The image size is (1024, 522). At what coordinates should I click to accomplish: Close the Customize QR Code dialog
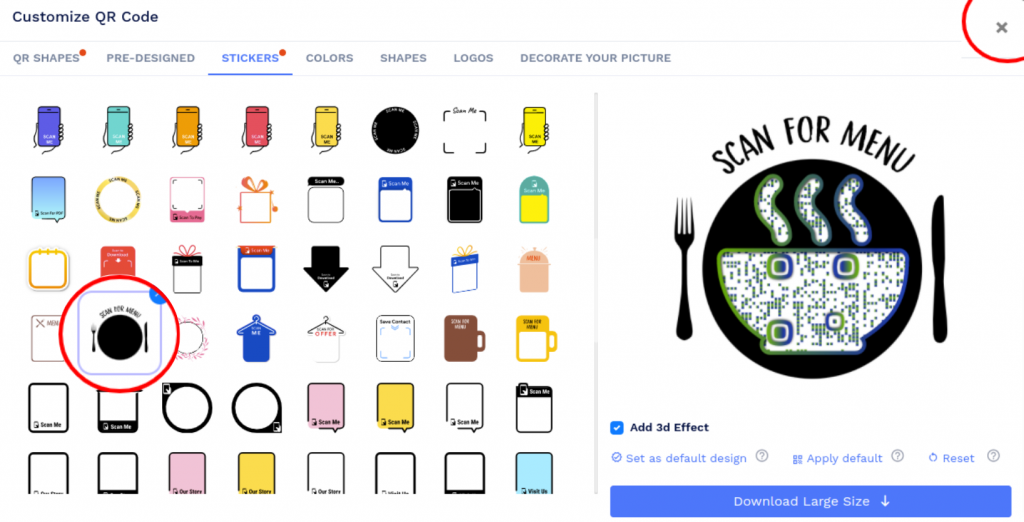tap(1001, 27)
